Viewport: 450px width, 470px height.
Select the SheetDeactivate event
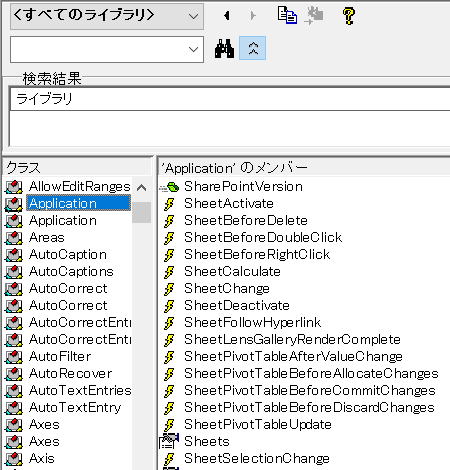coord(237,305)
